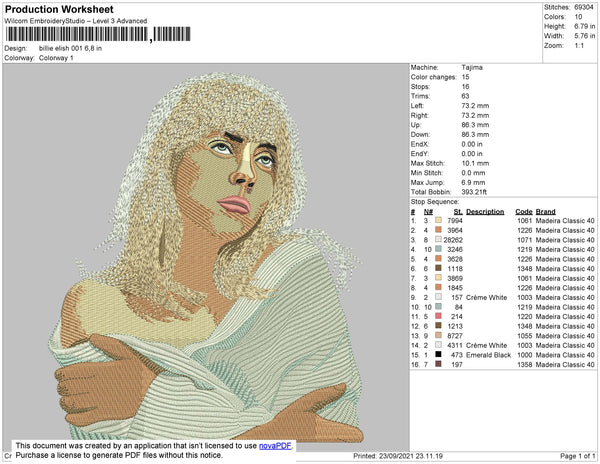Click the Machine value "Tajima"

click(472, 67)
